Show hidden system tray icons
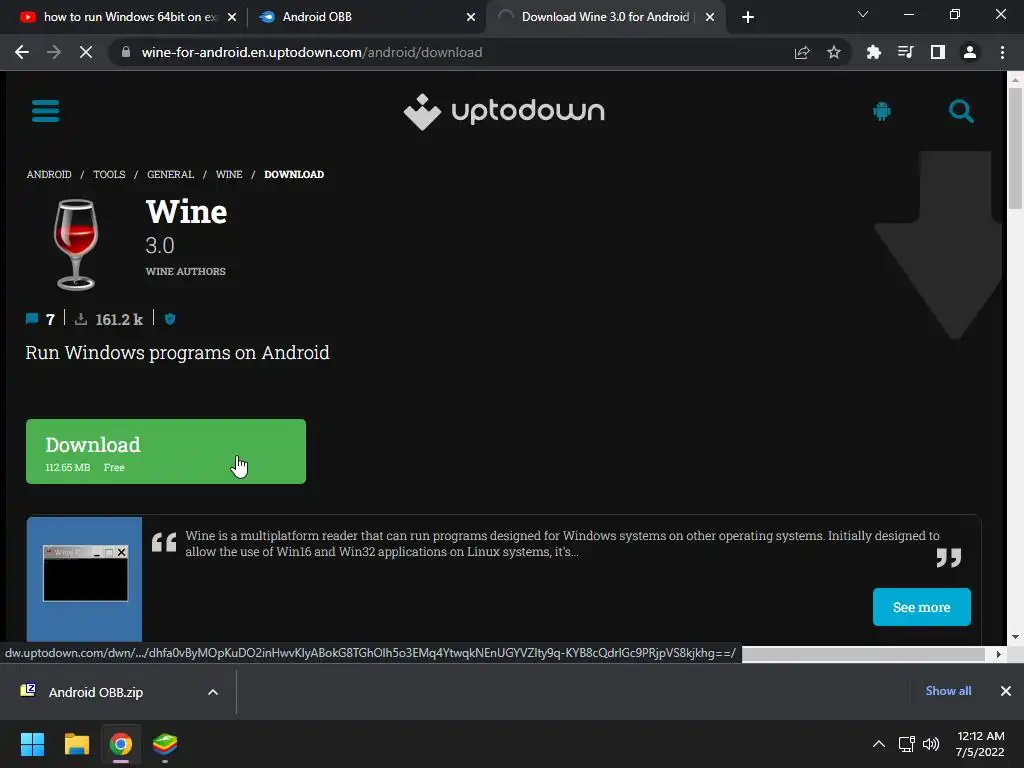 click(879, 744)
